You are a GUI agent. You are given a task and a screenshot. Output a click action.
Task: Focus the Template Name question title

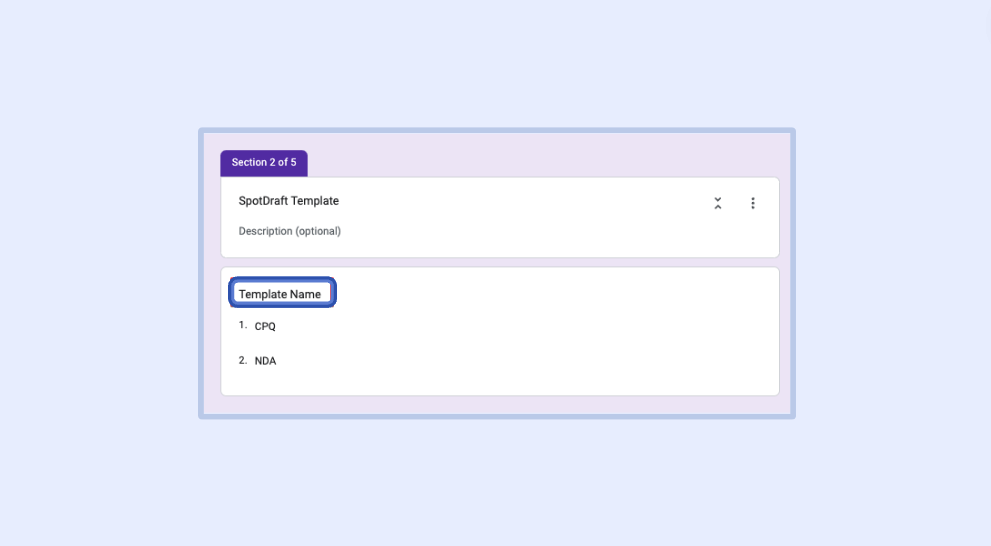click(x=280, y=294)
